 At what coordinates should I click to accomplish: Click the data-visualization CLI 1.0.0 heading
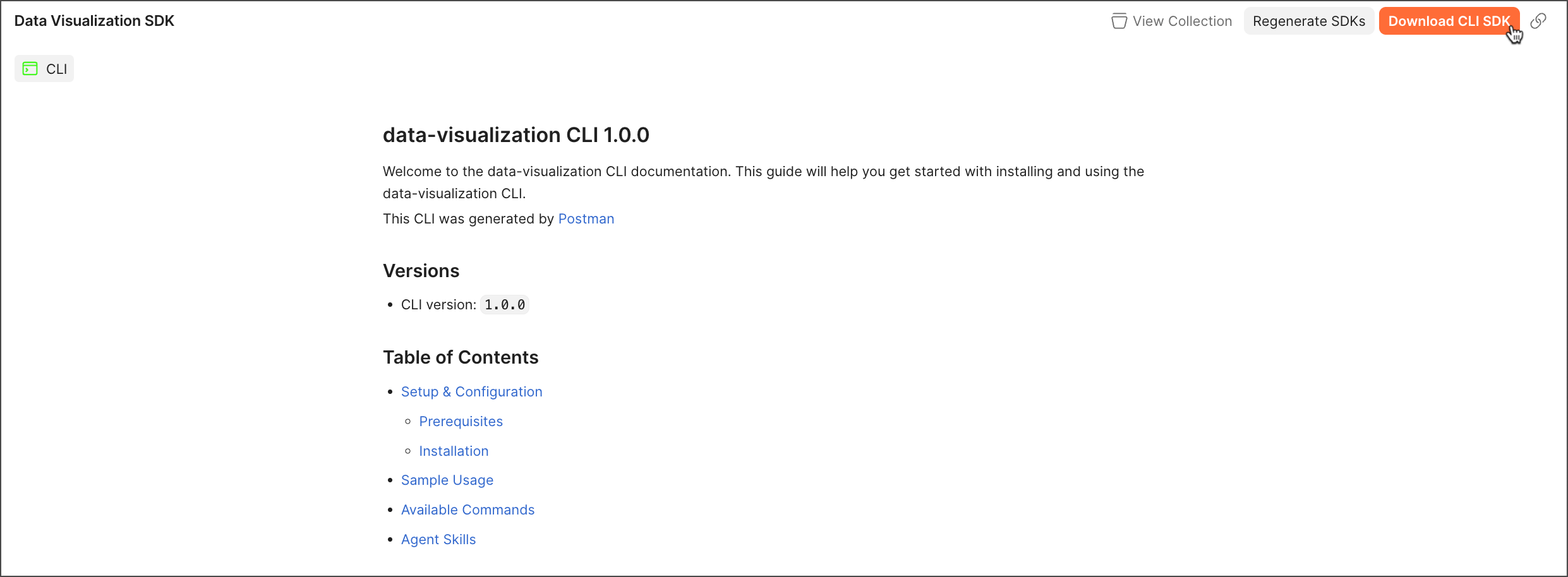(516, 135)
